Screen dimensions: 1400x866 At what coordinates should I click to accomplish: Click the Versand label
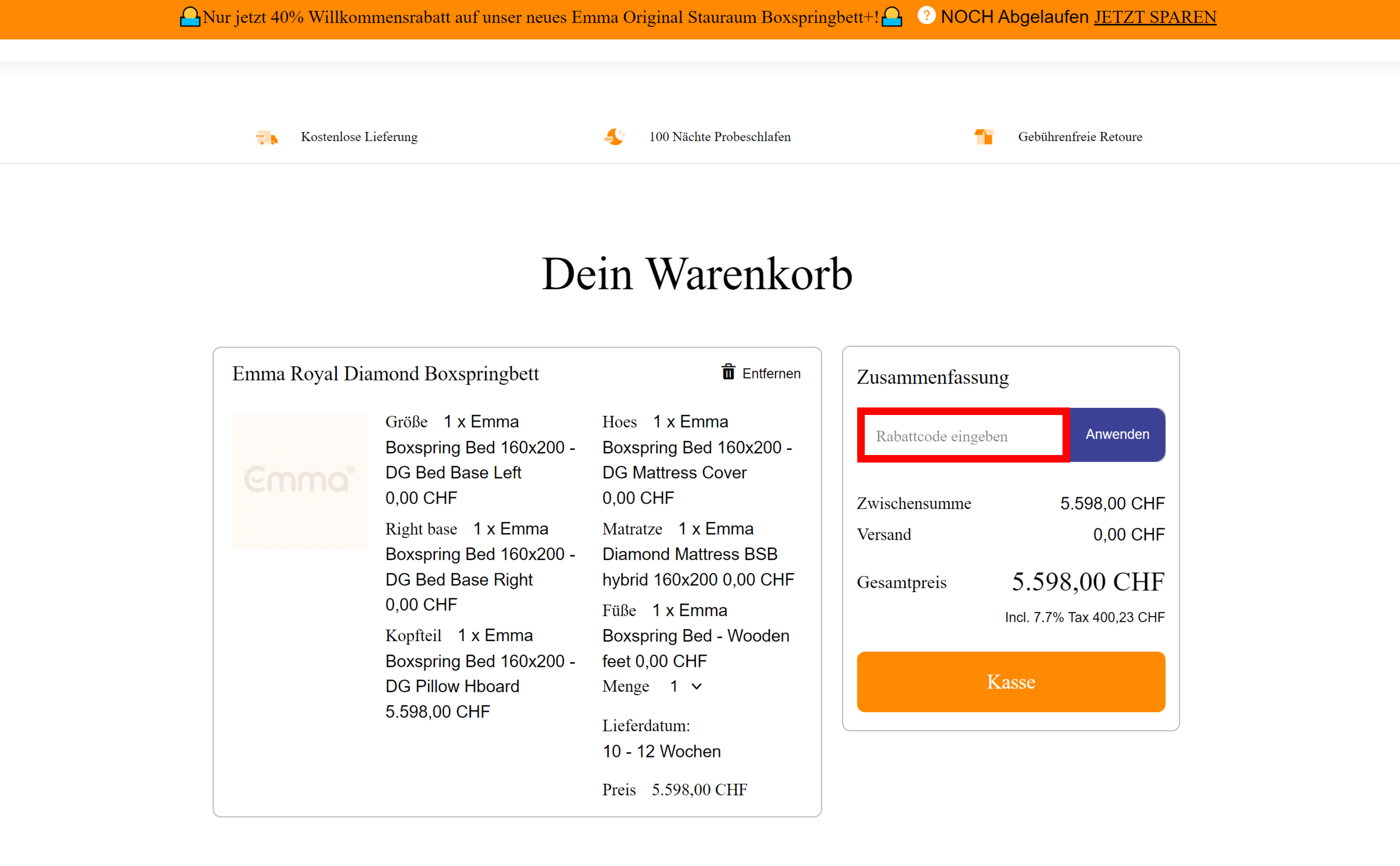pyautogui.click(x=883, y=535)
